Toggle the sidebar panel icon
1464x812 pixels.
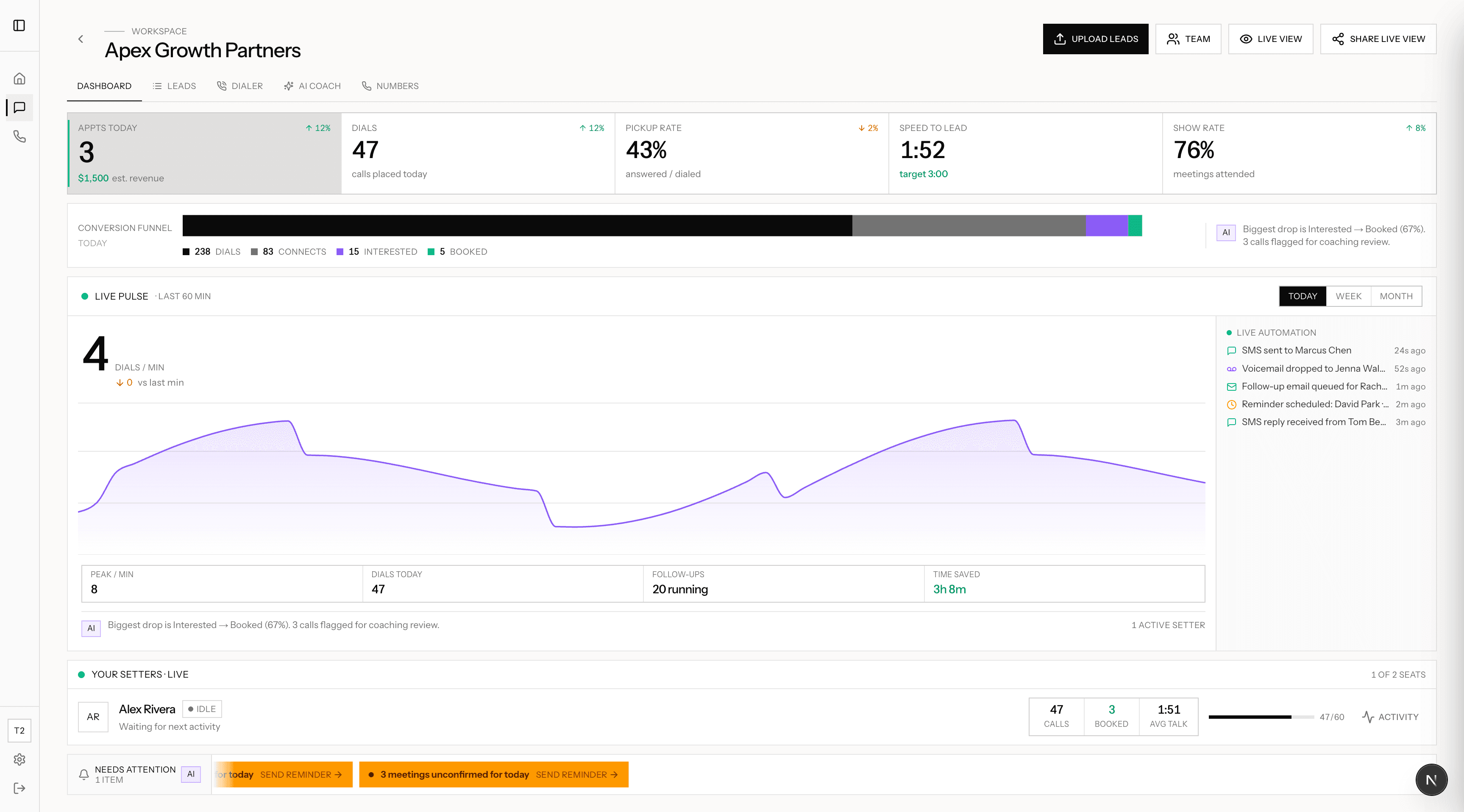pos(19,25)
